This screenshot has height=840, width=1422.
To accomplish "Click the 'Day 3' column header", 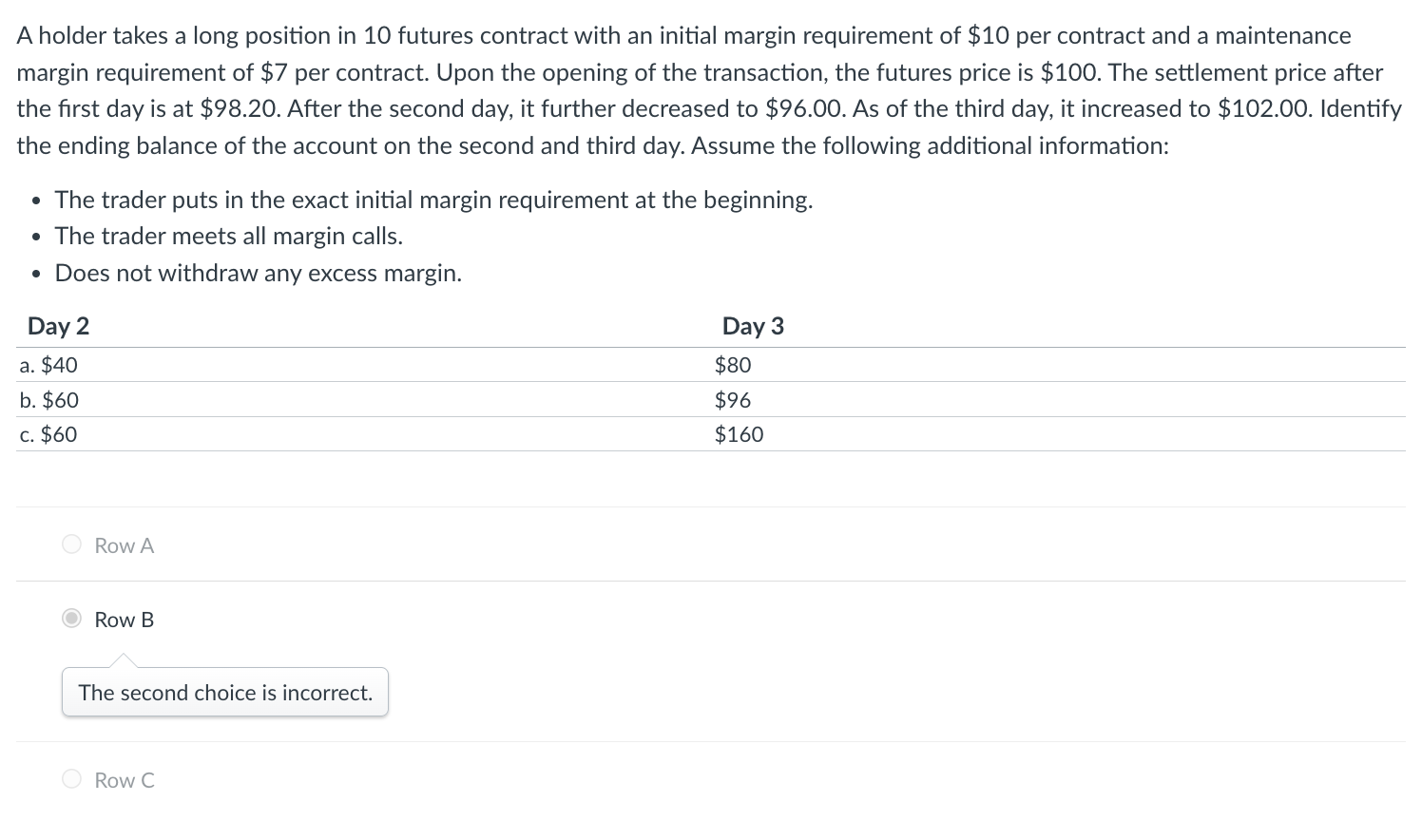I will tap(753, 326).
